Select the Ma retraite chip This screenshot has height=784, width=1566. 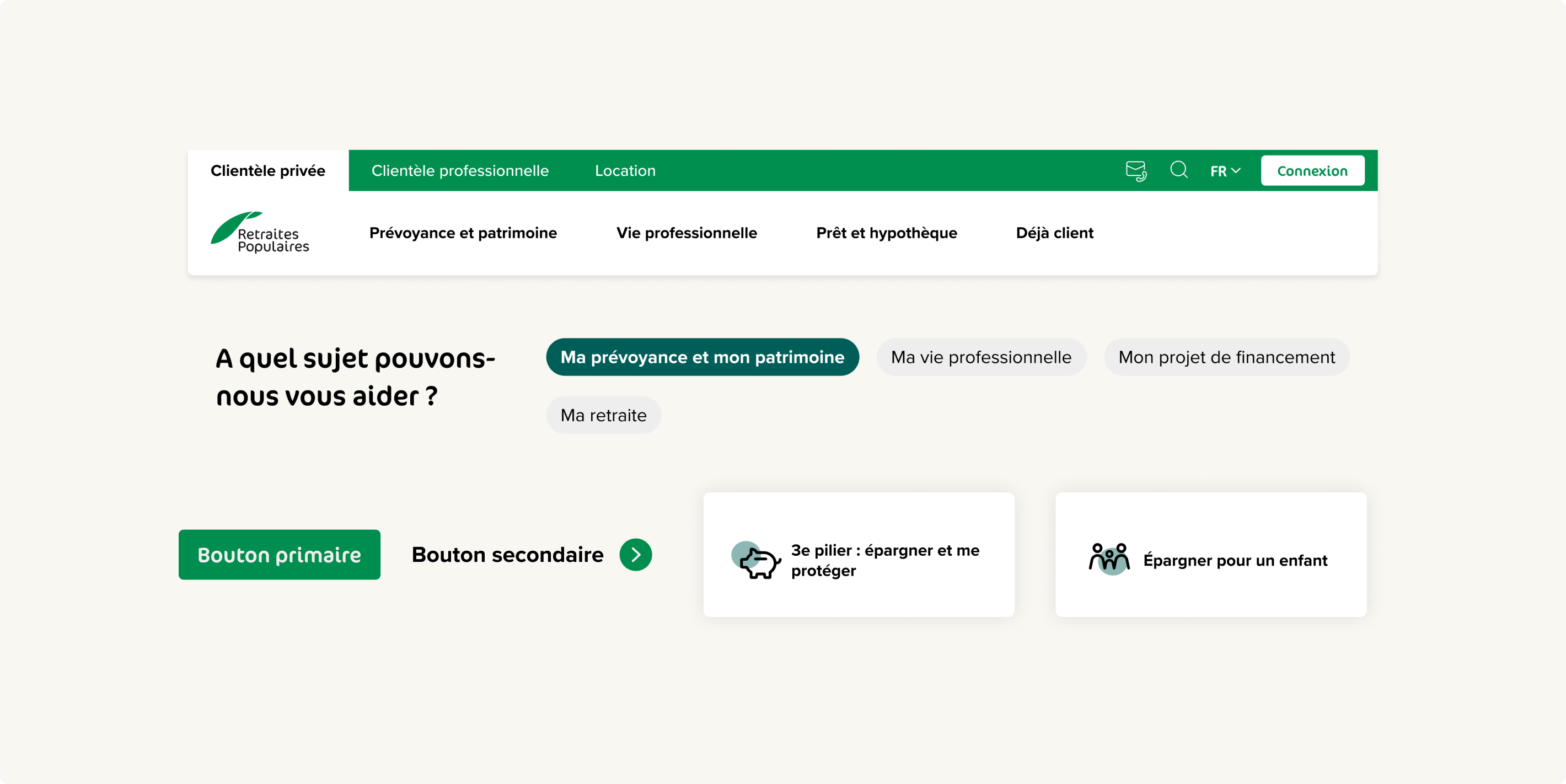604,415
